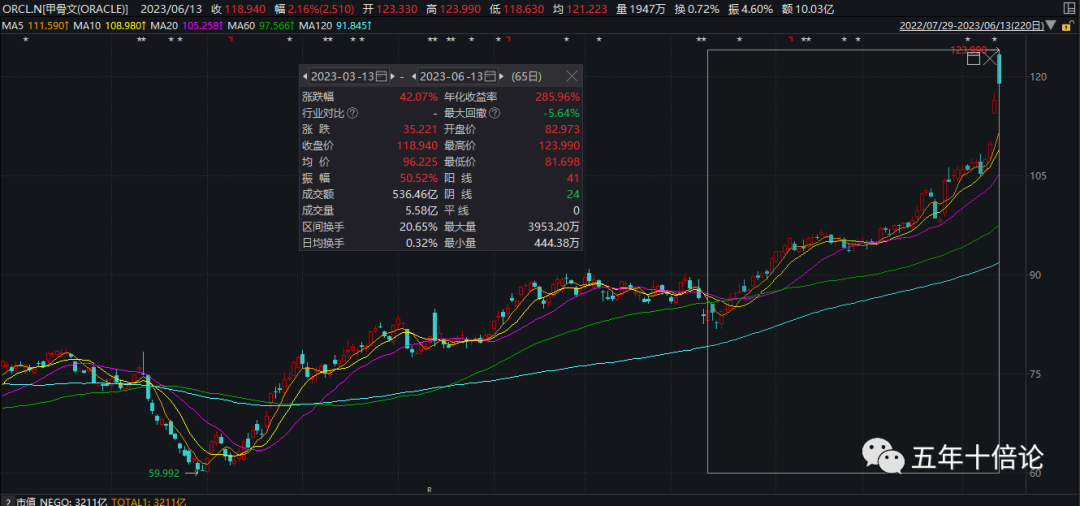1080x506 pixels.
Task: Open help icon beside 行业对比
Action: click(x=353, y=112)
